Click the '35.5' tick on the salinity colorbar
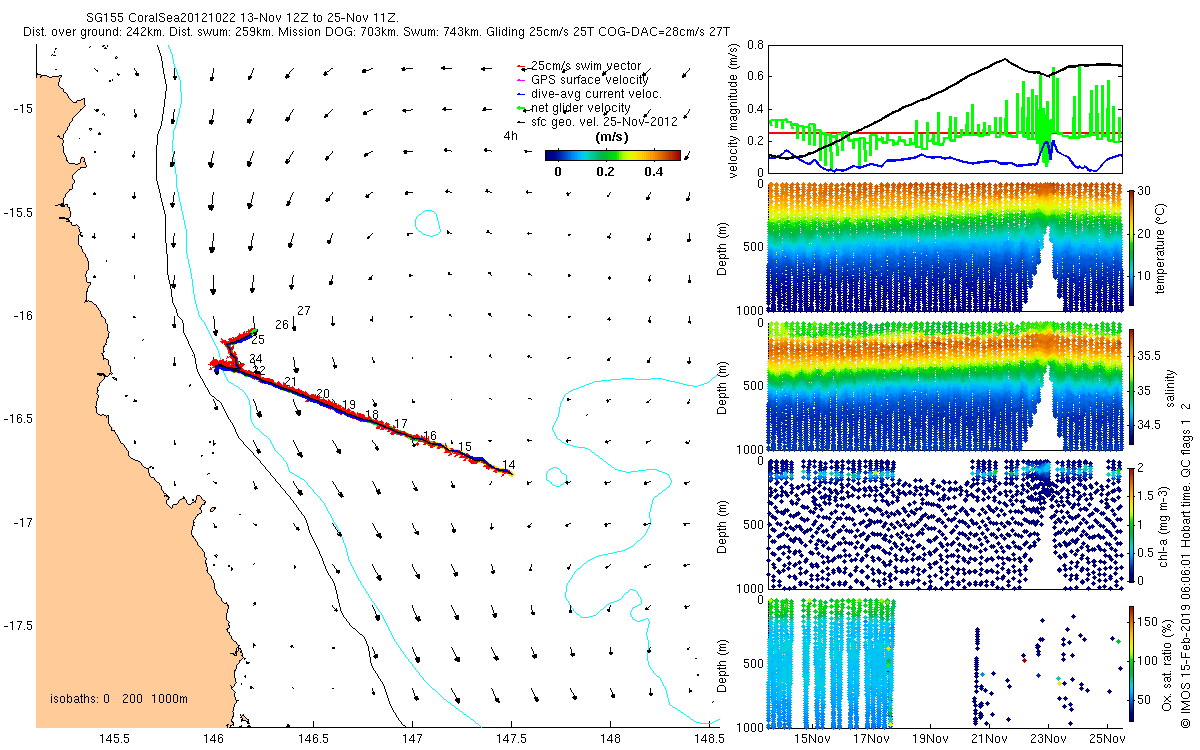Screen dimensions: 1200x750 (1151, 355)
